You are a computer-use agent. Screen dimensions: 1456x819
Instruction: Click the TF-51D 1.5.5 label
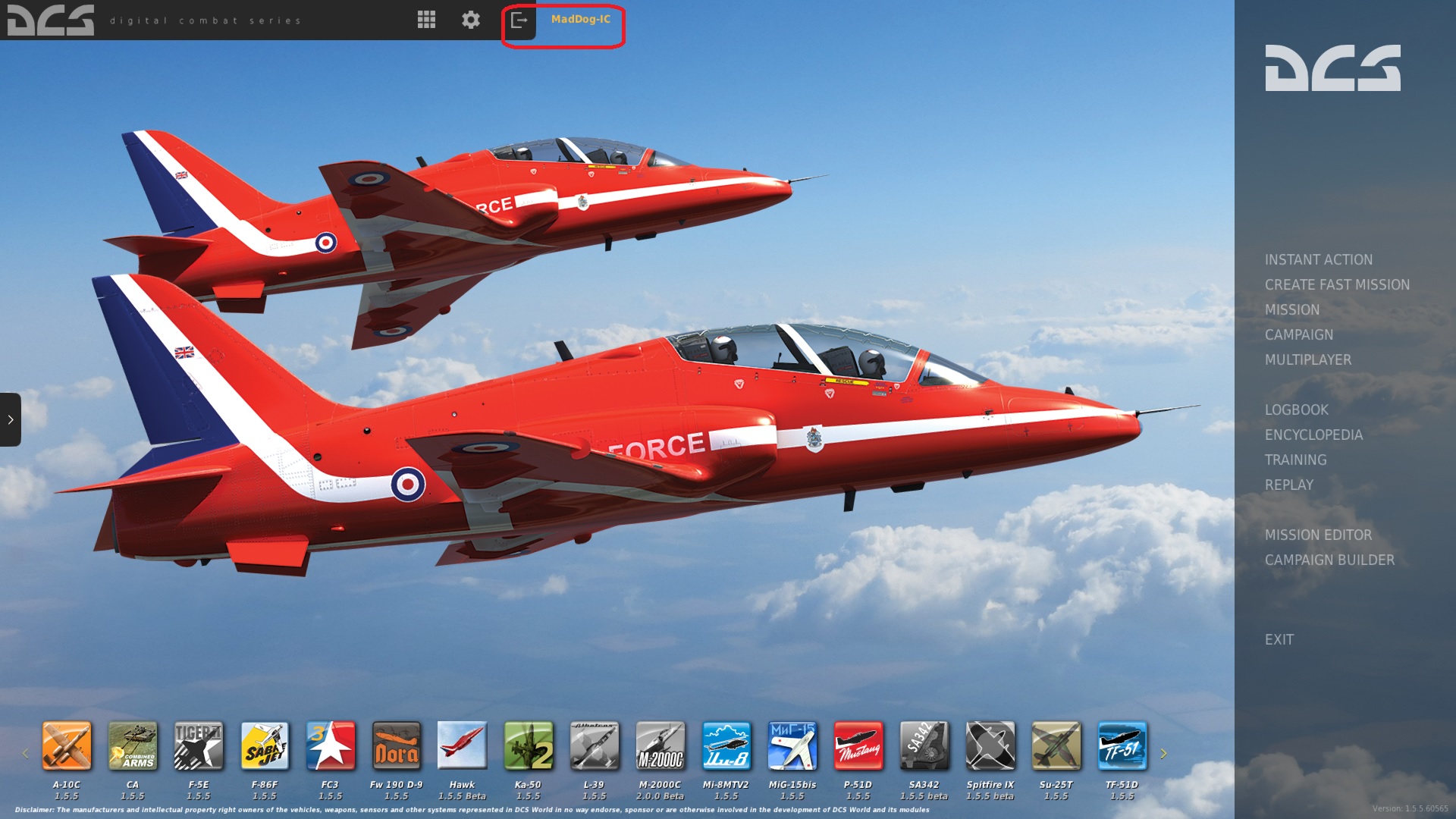pyautogui.click(x=1122, y=790)
